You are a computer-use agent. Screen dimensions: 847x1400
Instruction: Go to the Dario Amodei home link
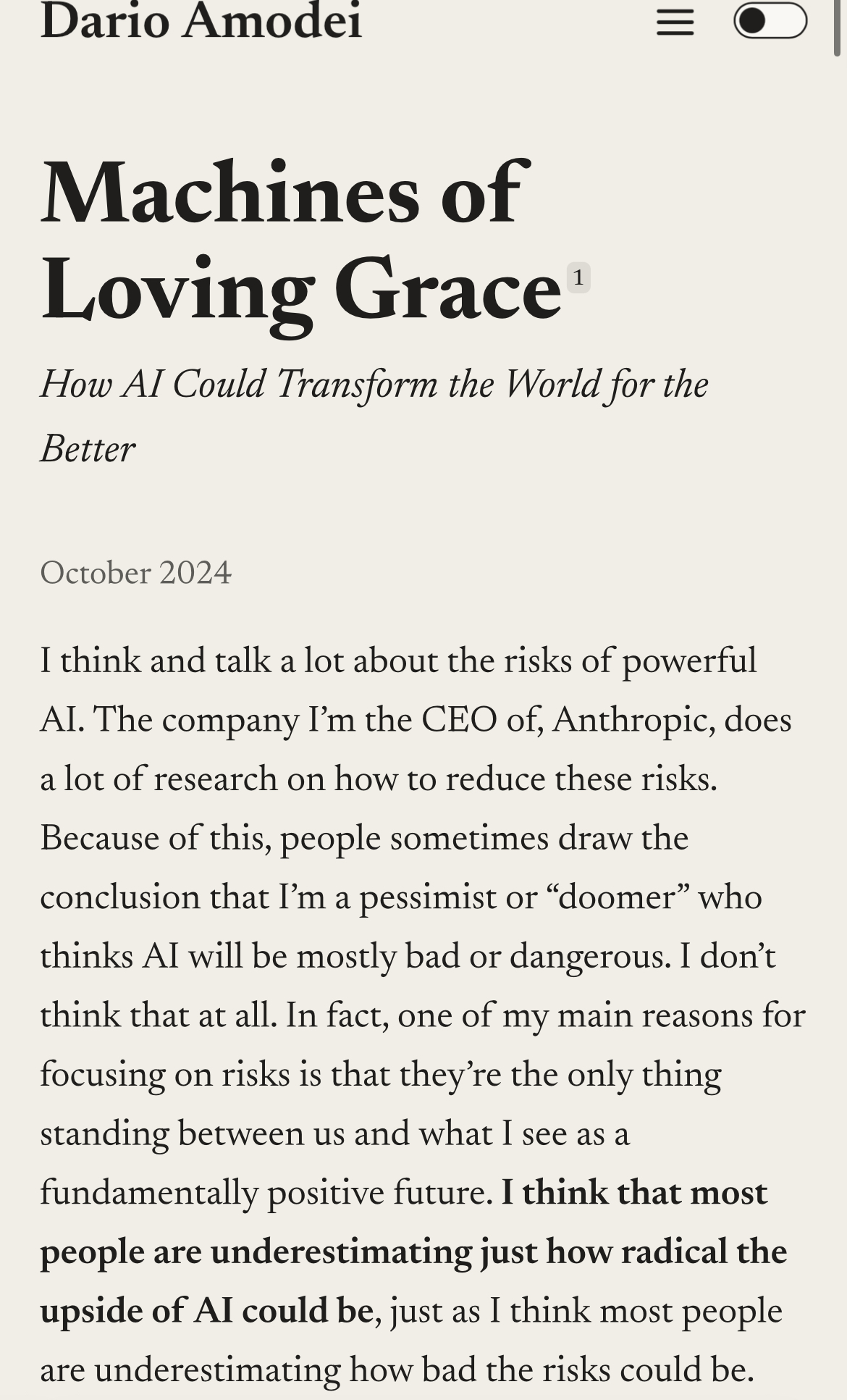coord(201,21)
